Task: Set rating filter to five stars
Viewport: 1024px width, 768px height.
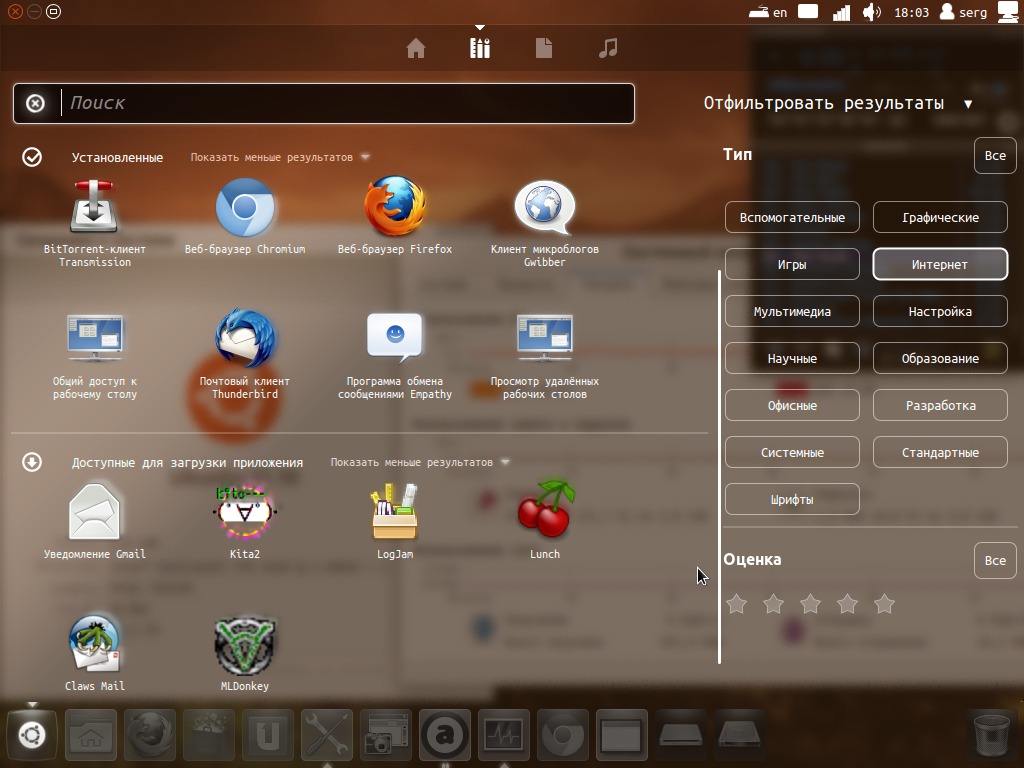Action: click(x=885, y=604)
